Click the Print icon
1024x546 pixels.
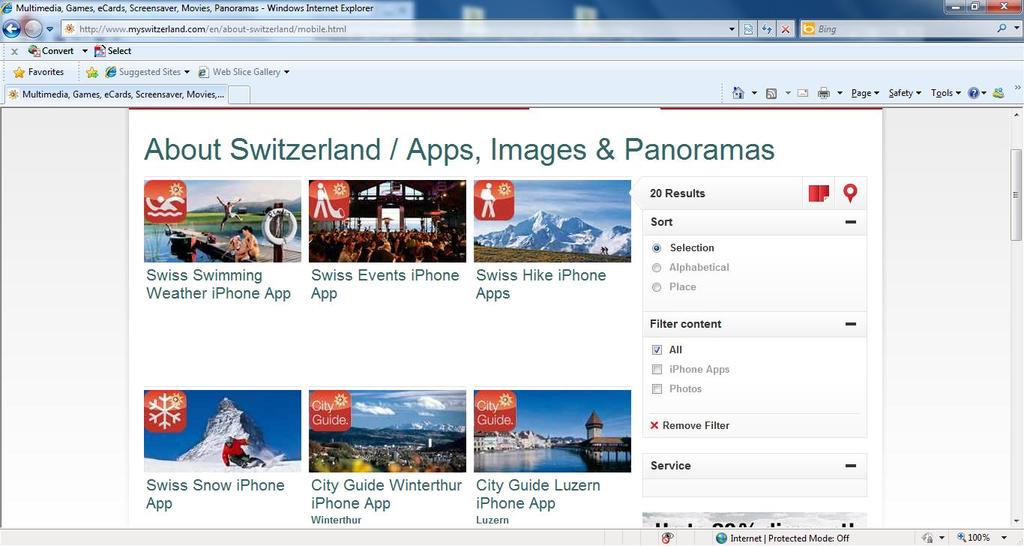click(824, 93)
